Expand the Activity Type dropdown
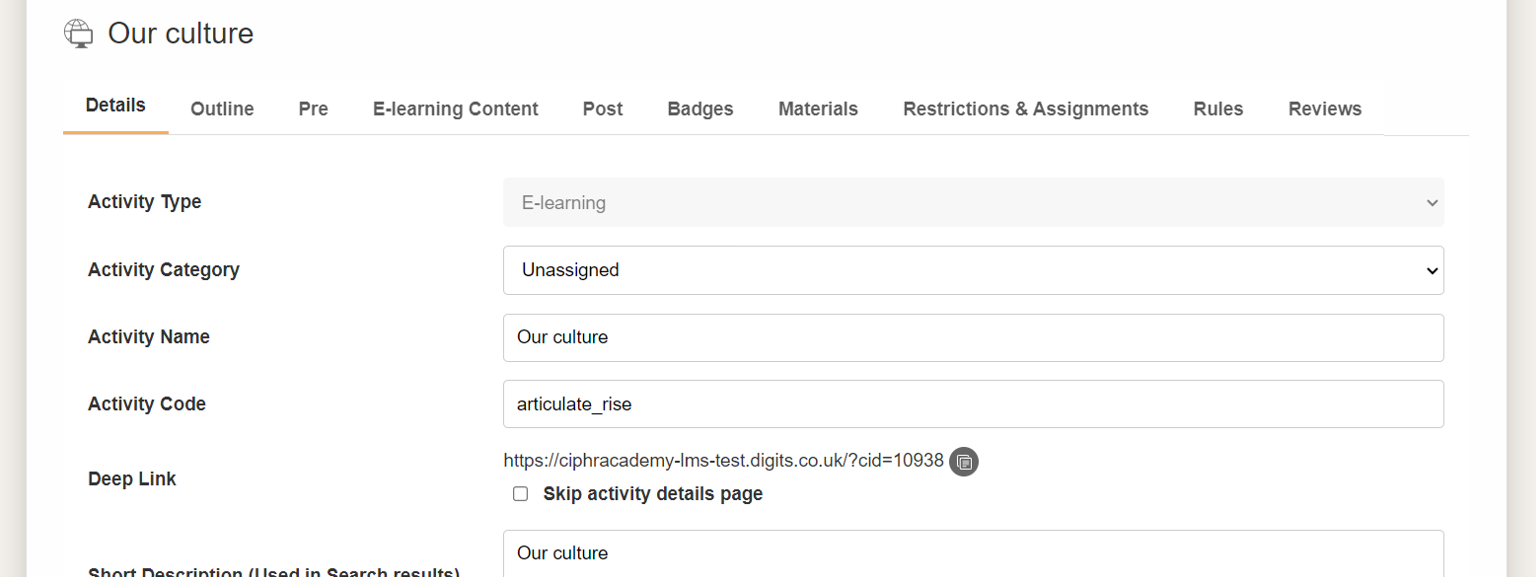 (x=973, y=202)
